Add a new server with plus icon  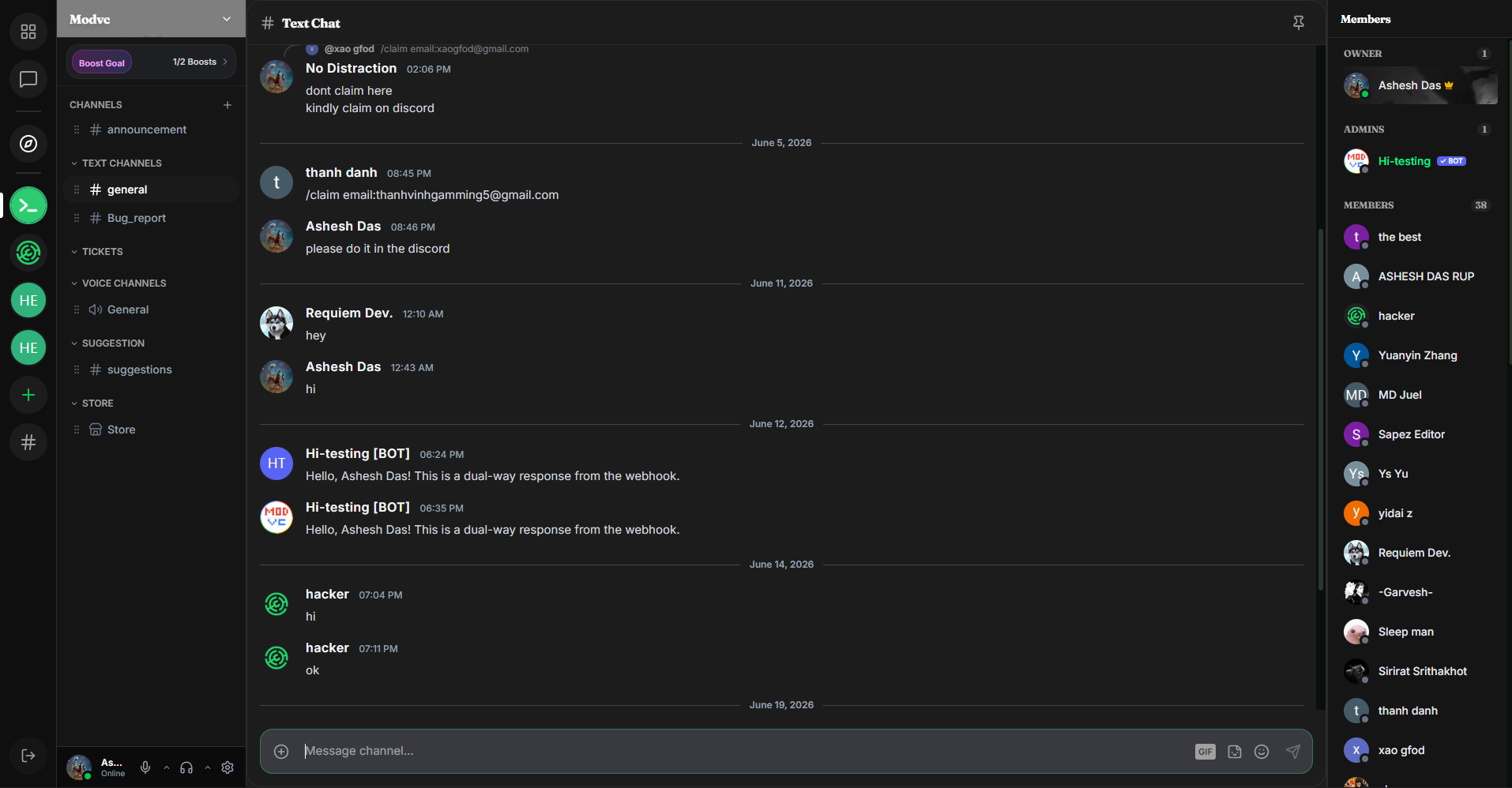point(28,395)
